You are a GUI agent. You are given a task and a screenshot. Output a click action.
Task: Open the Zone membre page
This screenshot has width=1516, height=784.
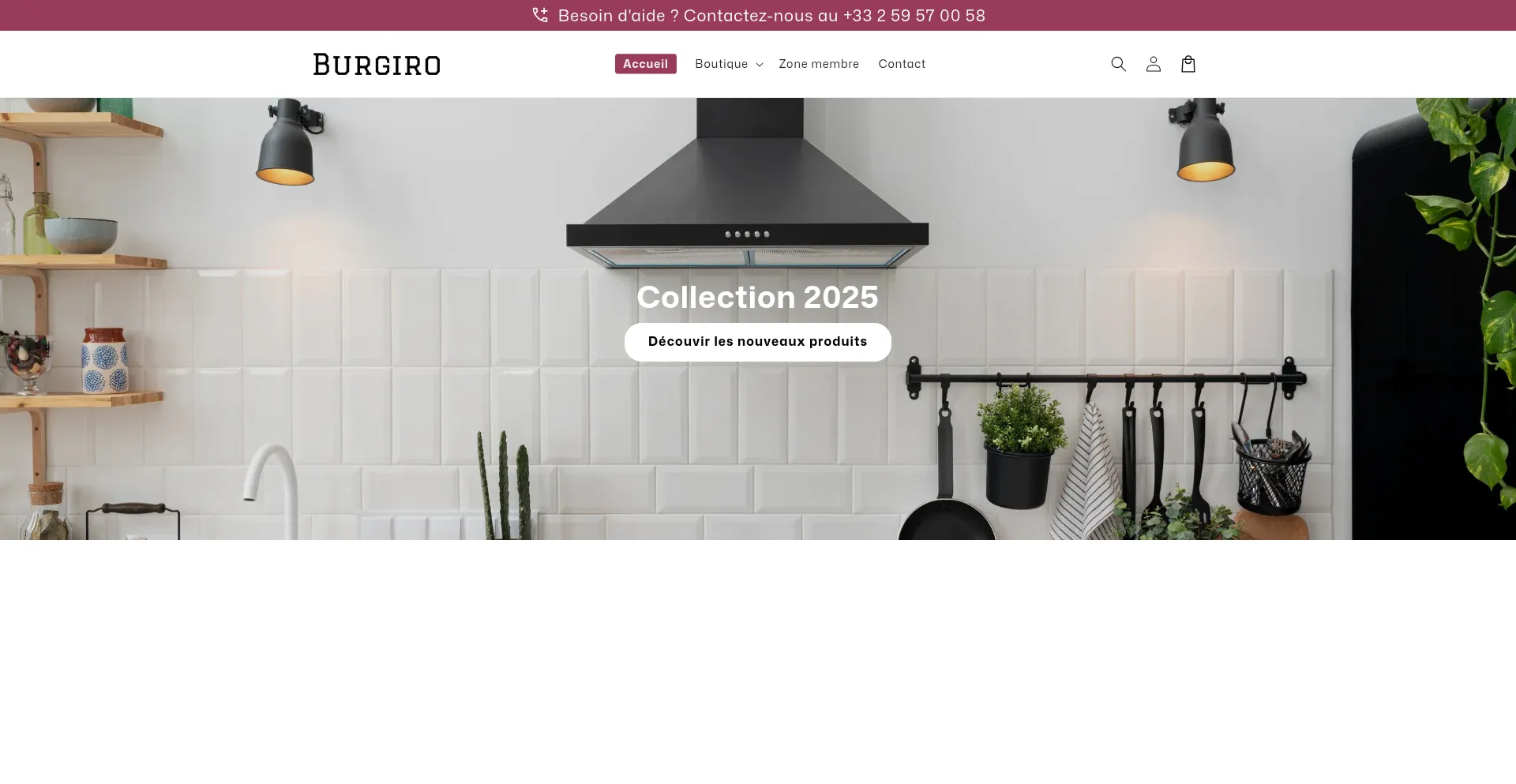pos(819,64)
